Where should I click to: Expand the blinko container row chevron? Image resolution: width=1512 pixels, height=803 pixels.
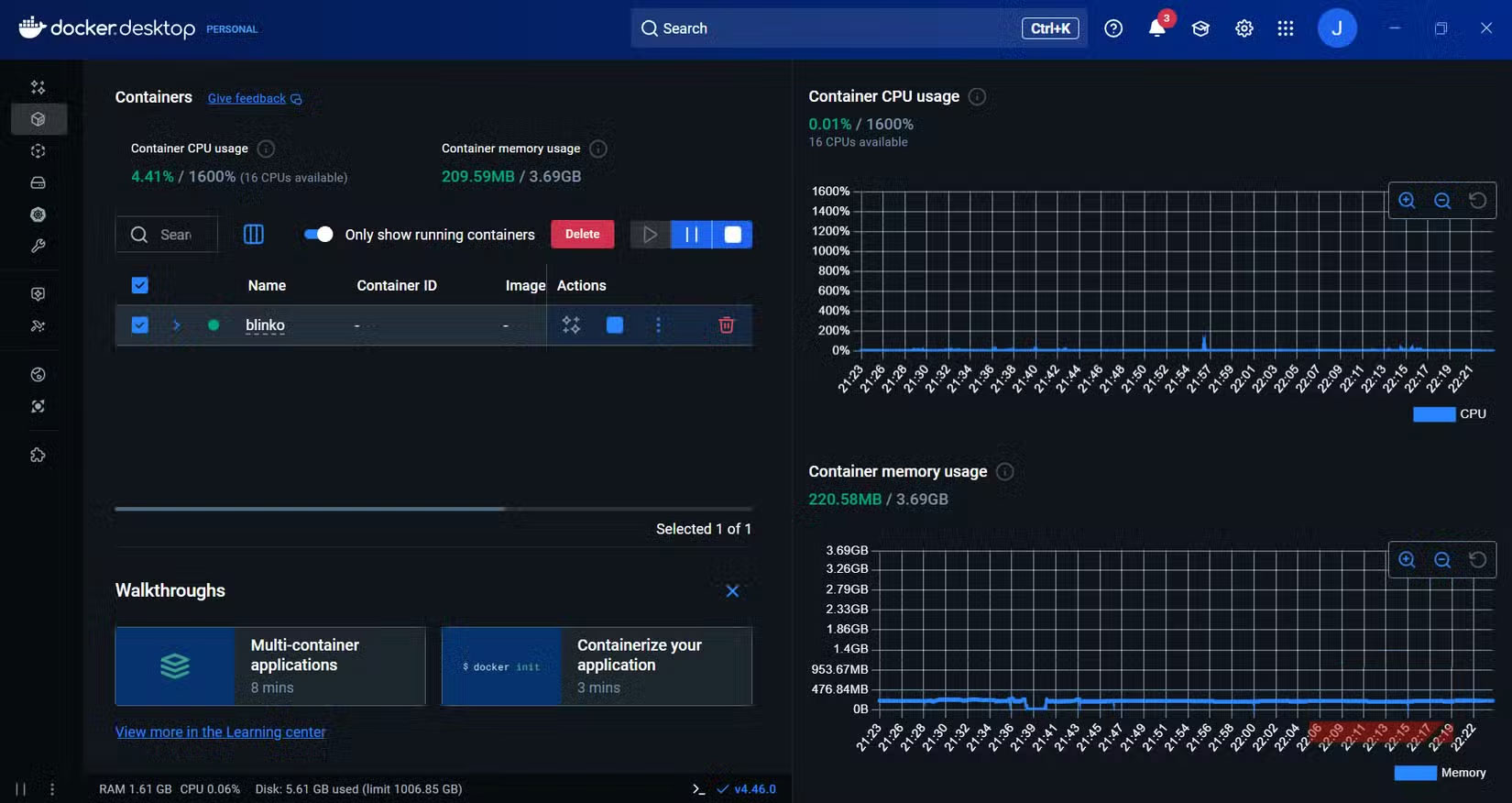click(x=176, y=325)
